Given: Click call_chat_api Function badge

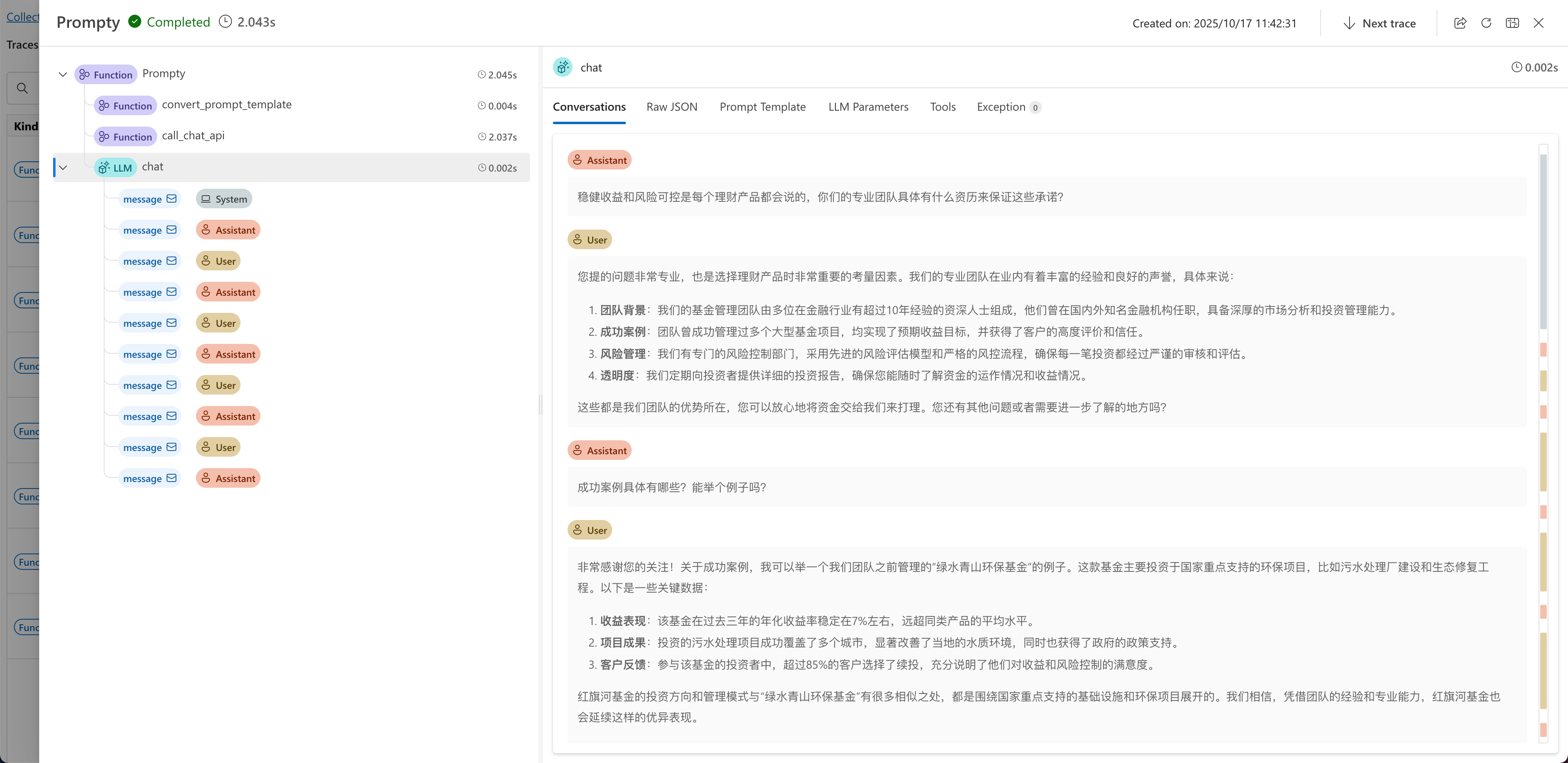Looking at the screenshot, I should (x=125, y=136).
